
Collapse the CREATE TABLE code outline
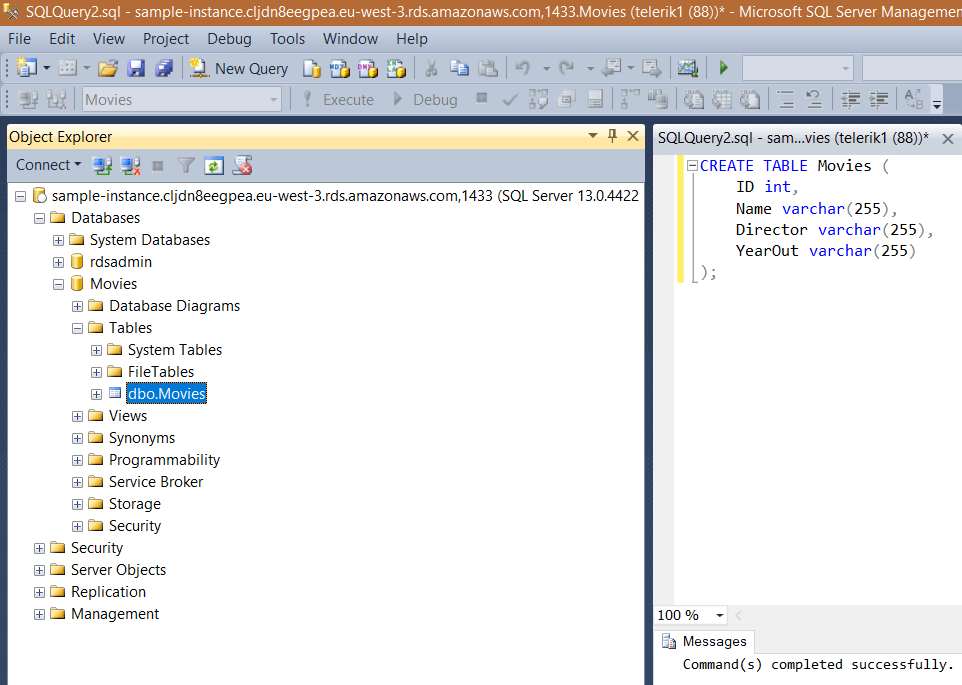[x=692, y=166]
